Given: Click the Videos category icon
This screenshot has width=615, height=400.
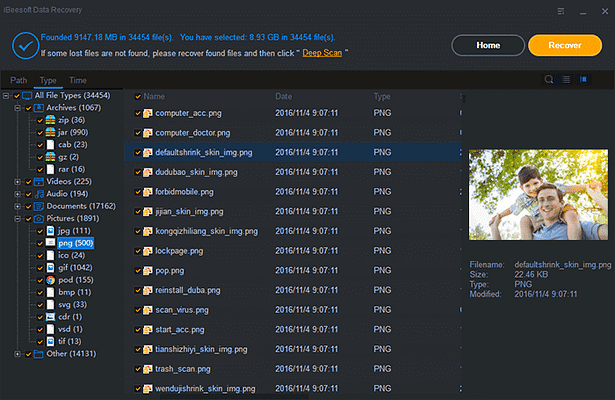Looking at the screenshot, I should click(x=37, y=182).
